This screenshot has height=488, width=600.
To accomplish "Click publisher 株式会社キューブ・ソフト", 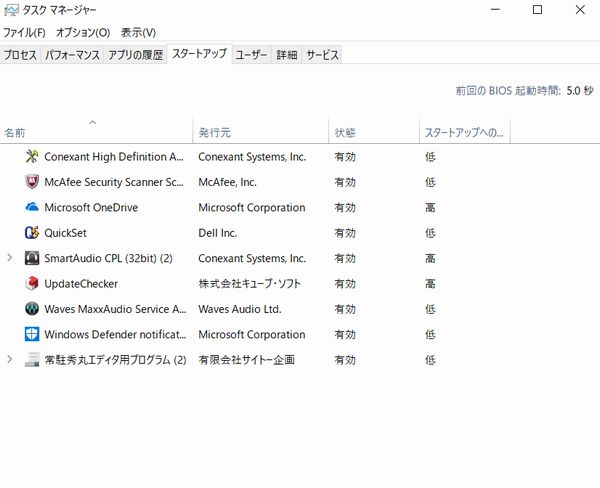I will click(249, 284).
